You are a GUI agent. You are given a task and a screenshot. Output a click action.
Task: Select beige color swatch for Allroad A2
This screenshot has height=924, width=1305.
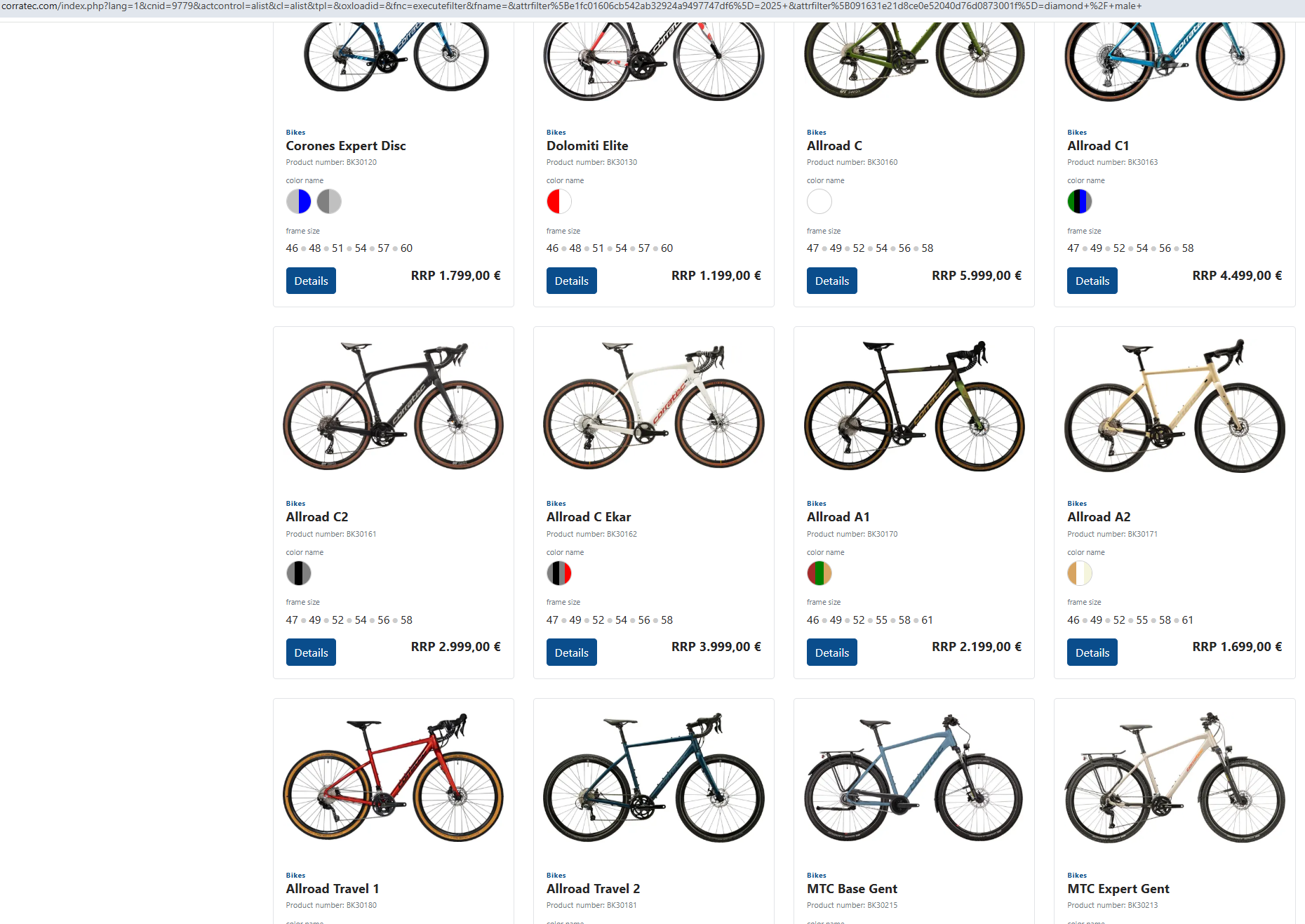coord(1079,573)
